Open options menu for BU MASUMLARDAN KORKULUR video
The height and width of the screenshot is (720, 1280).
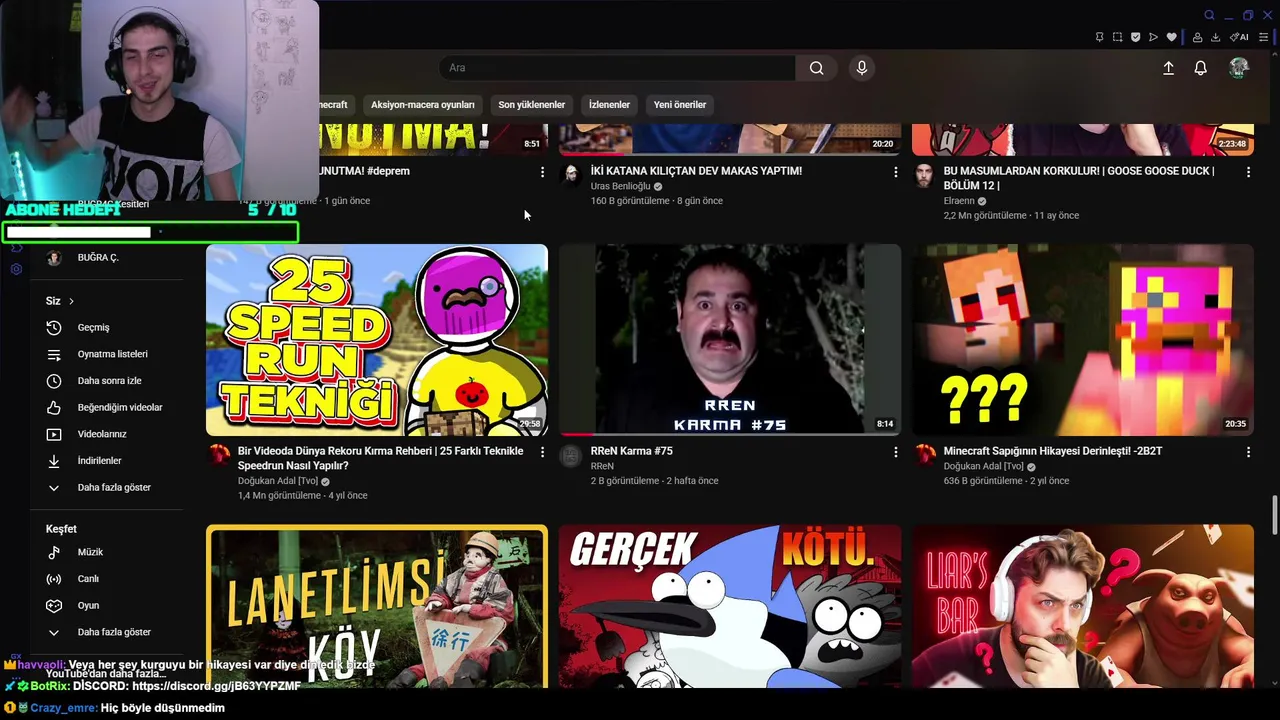[1248, 172]
